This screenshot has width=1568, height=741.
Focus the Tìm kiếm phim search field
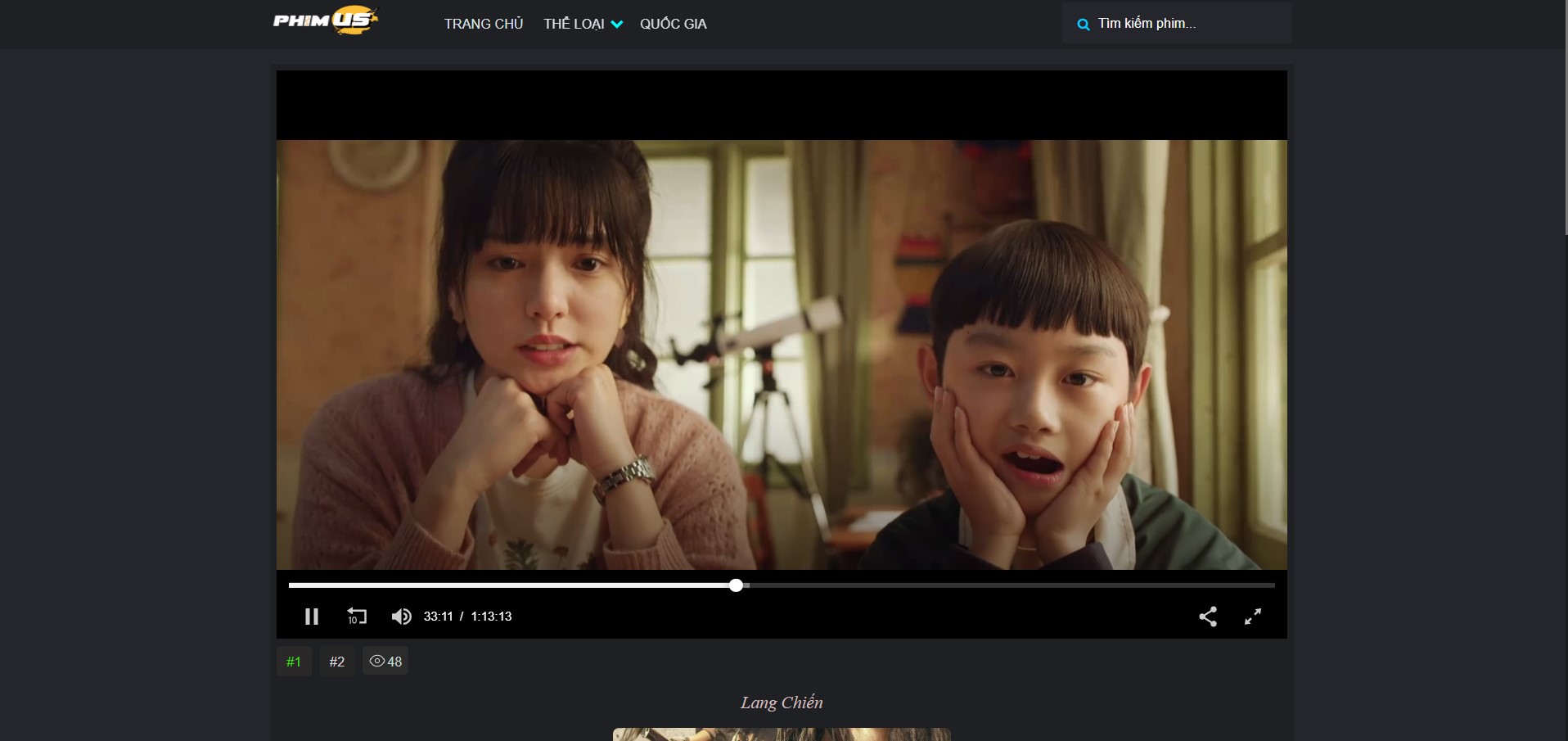1187,24
